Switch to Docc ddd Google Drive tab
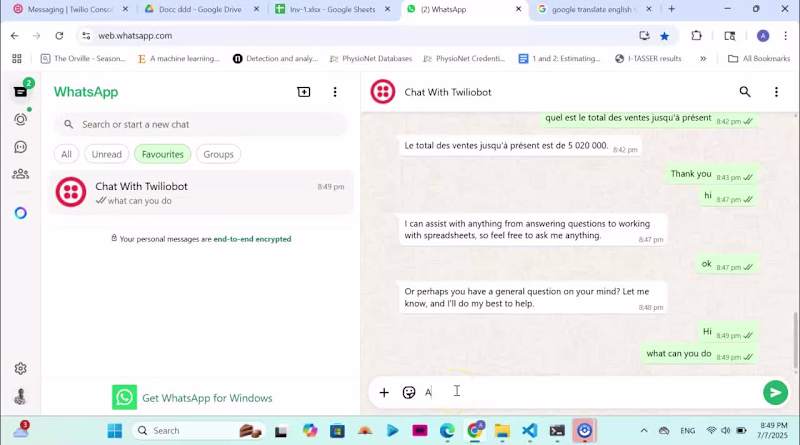The height and width of the screenshot is (445, 800). coord(200,9)
